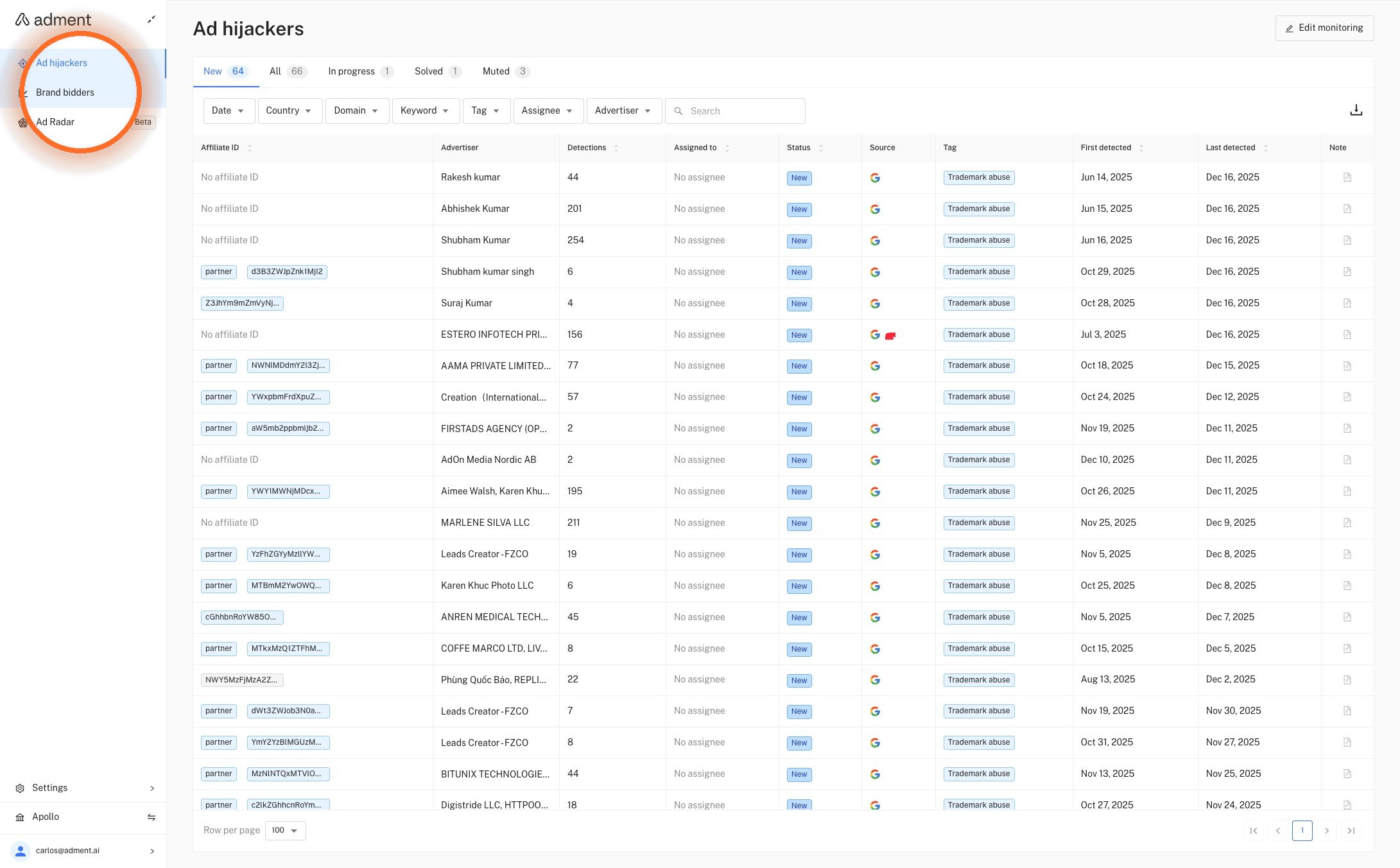Click red source icon in ESTERO INFOTECH row
Viewport: 1400px width, 868px height.
(890, 336)
